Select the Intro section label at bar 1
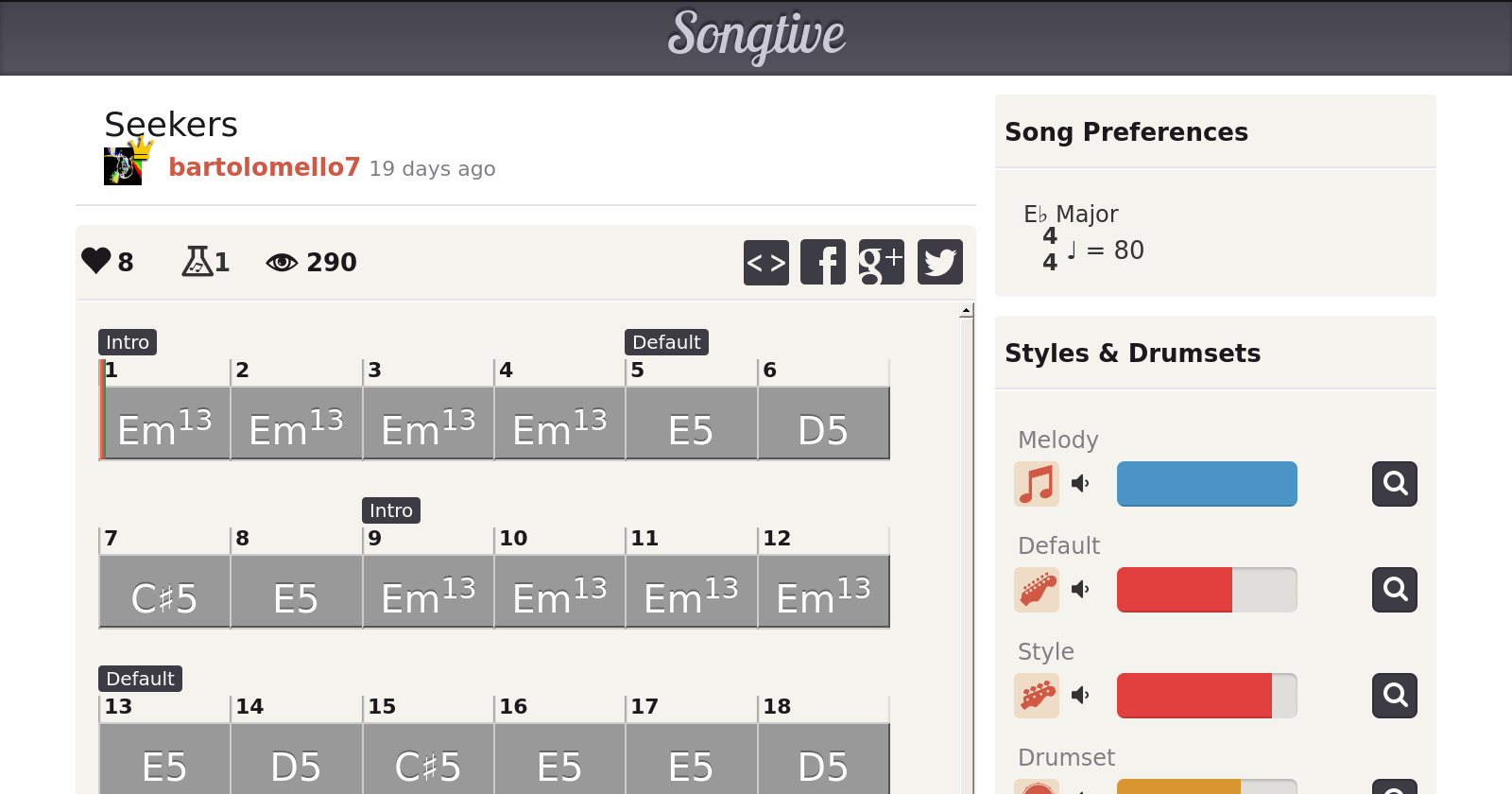This screenshot has width=1512, height=794. point(128,342)
